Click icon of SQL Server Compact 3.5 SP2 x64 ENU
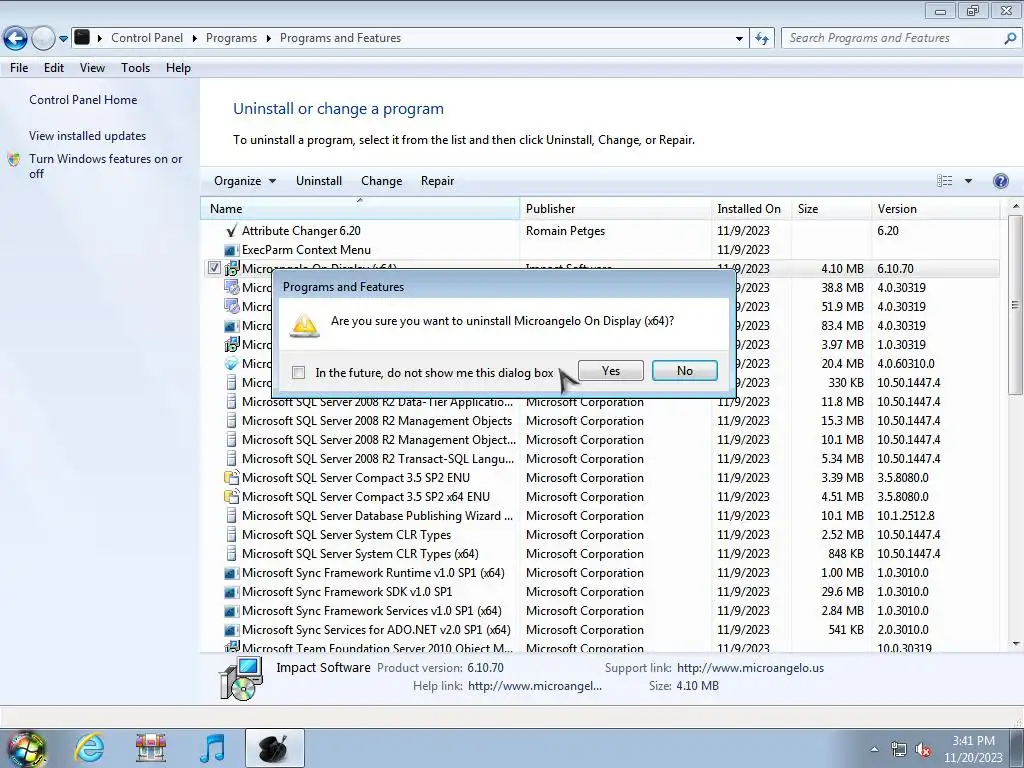This screenshot has height=768, width=1024. 231,497
